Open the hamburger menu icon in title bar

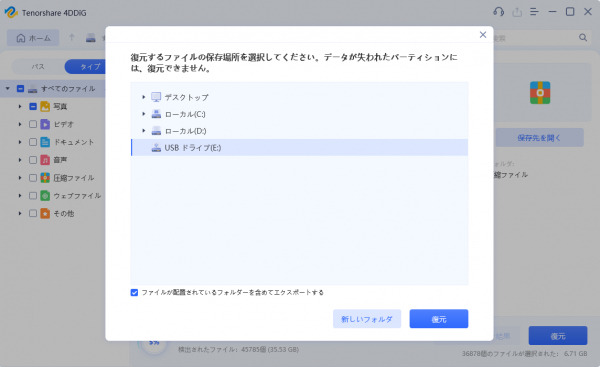click(534, 12)
